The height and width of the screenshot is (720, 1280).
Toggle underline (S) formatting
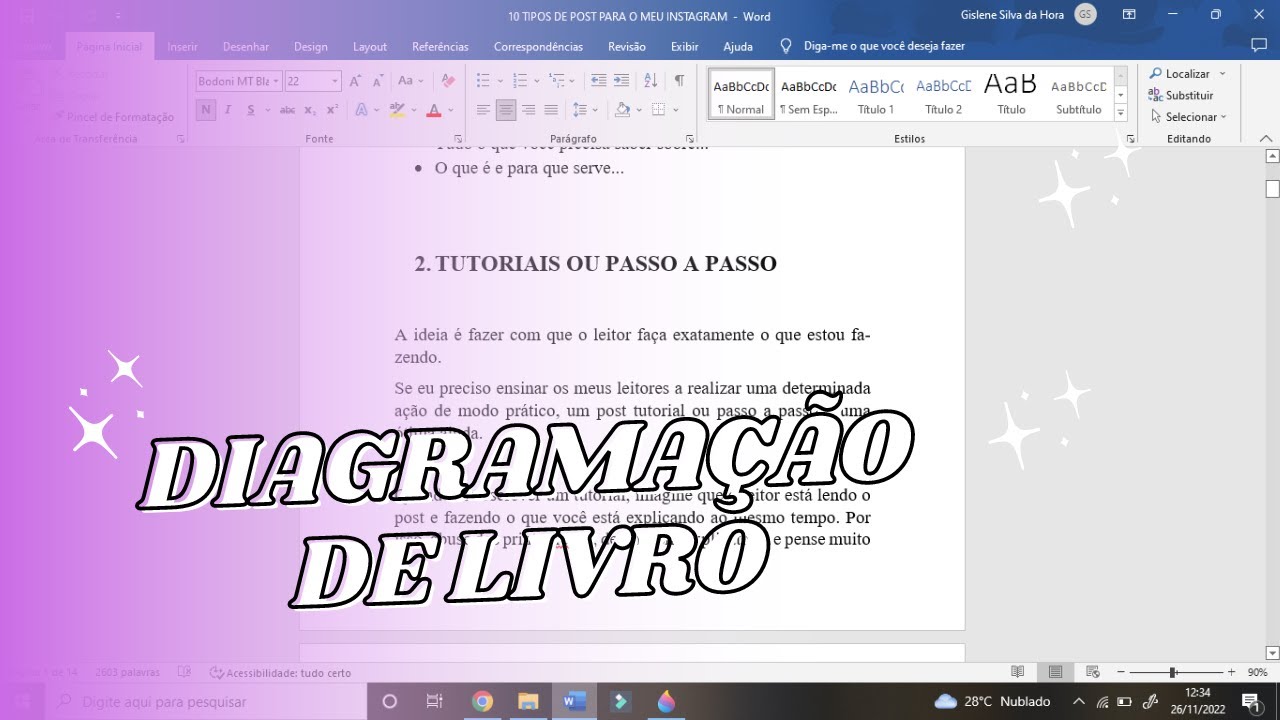click(x=251, y=110)
